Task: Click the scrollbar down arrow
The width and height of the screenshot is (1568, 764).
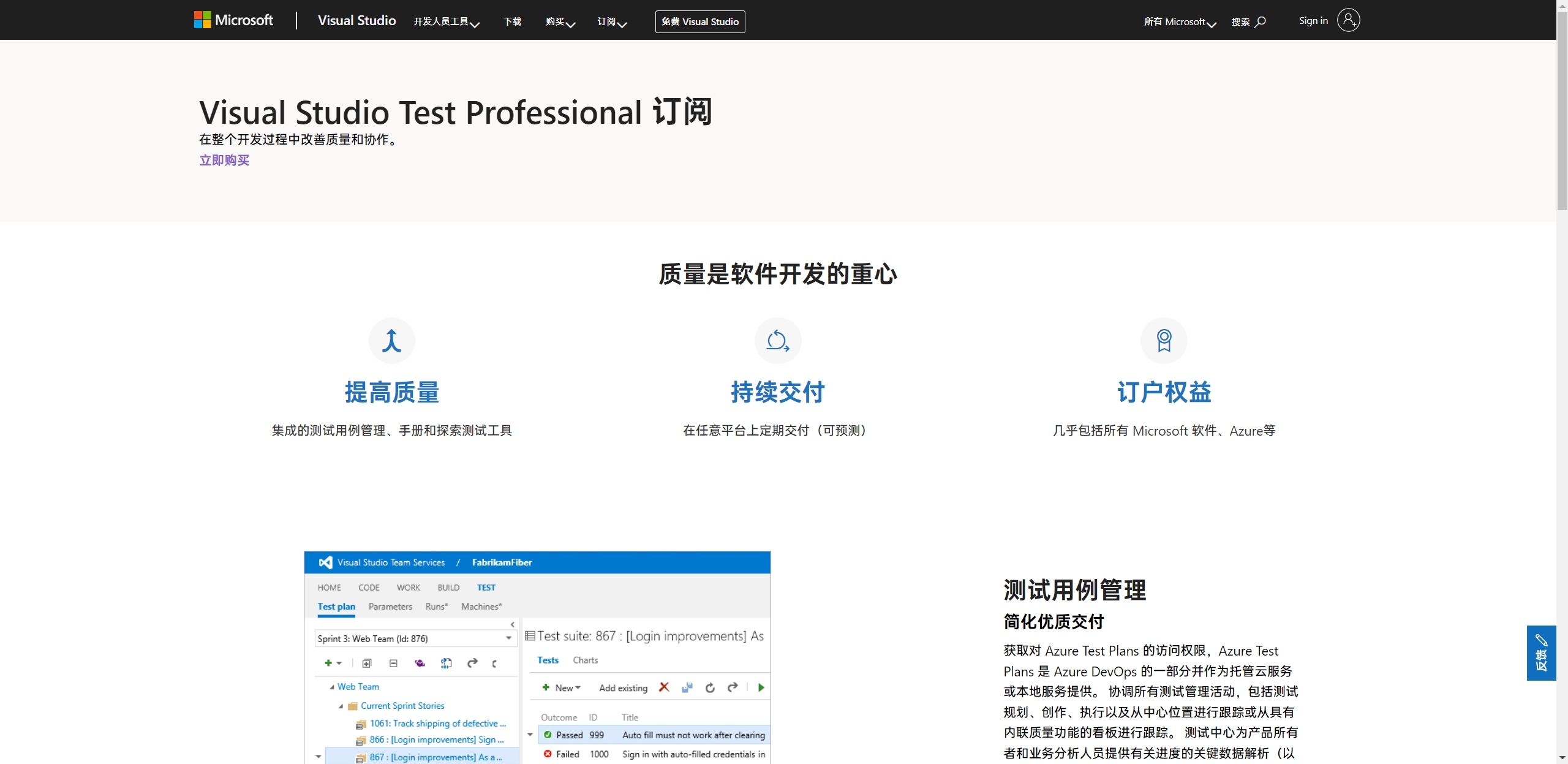Action: tap(1562, 758)
